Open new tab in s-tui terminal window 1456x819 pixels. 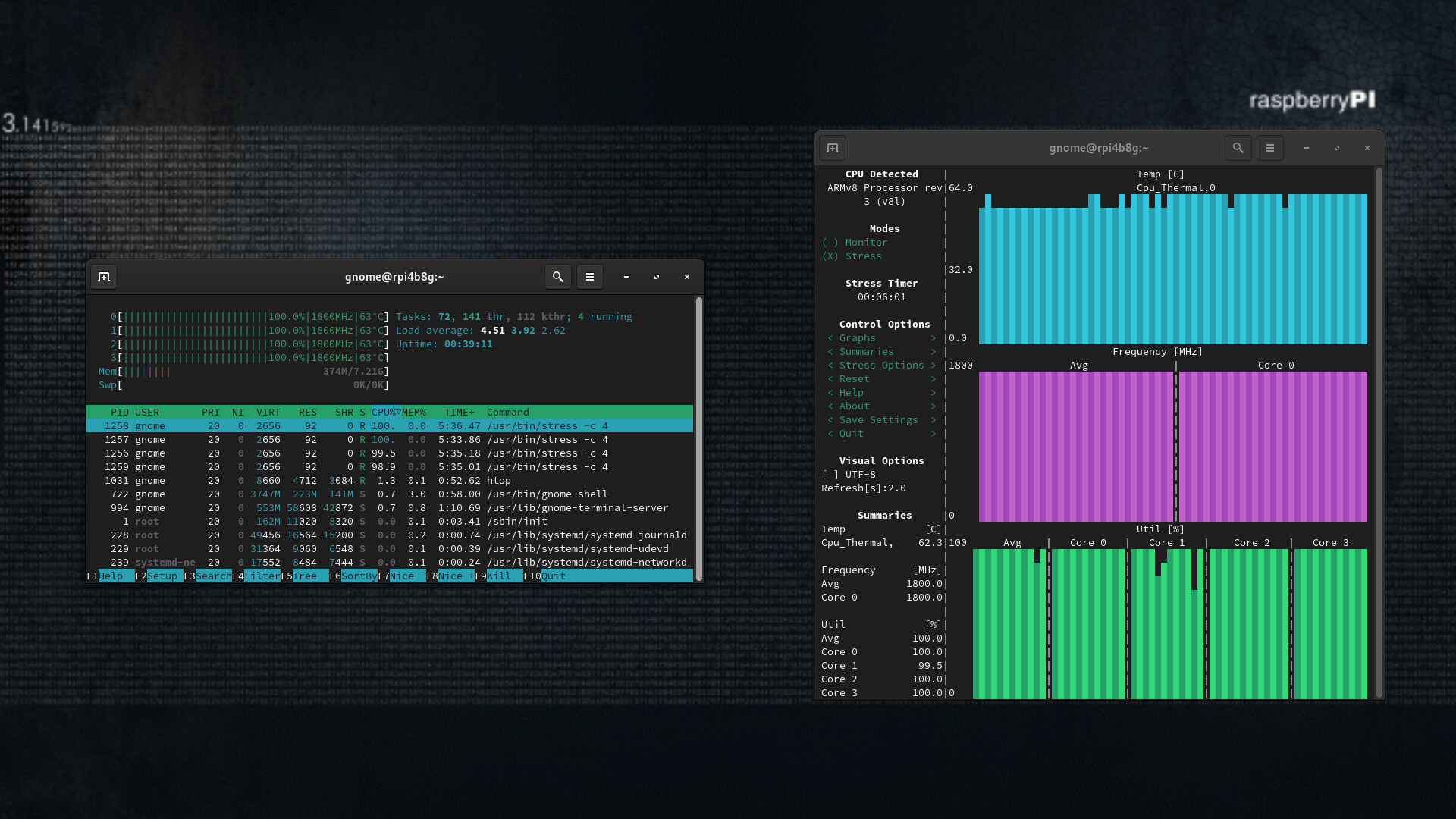click(833, 148)
